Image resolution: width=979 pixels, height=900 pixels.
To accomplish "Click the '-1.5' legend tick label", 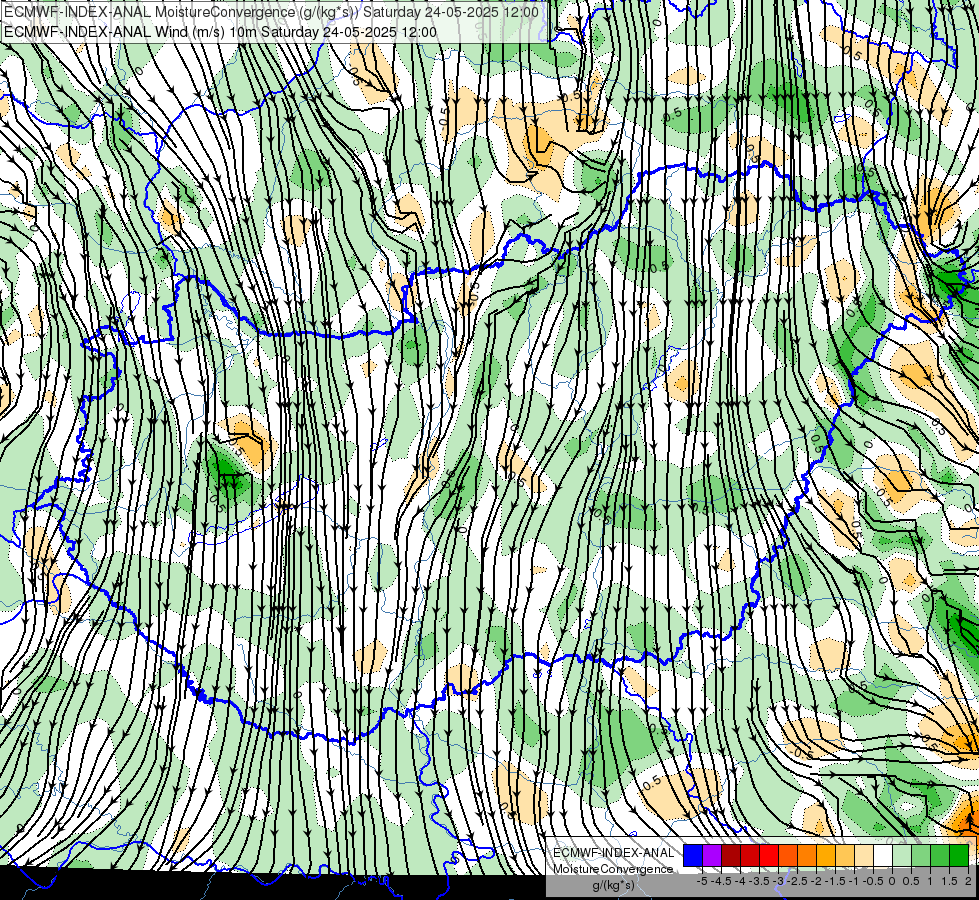I will [x=835, y=881].
